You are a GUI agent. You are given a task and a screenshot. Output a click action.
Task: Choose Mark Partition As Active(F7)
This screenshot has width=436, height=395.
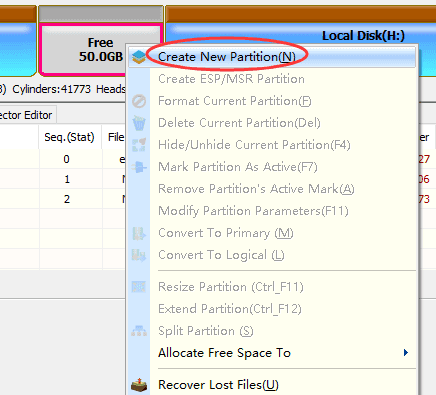pyautogui.click(x=273, y=167)
